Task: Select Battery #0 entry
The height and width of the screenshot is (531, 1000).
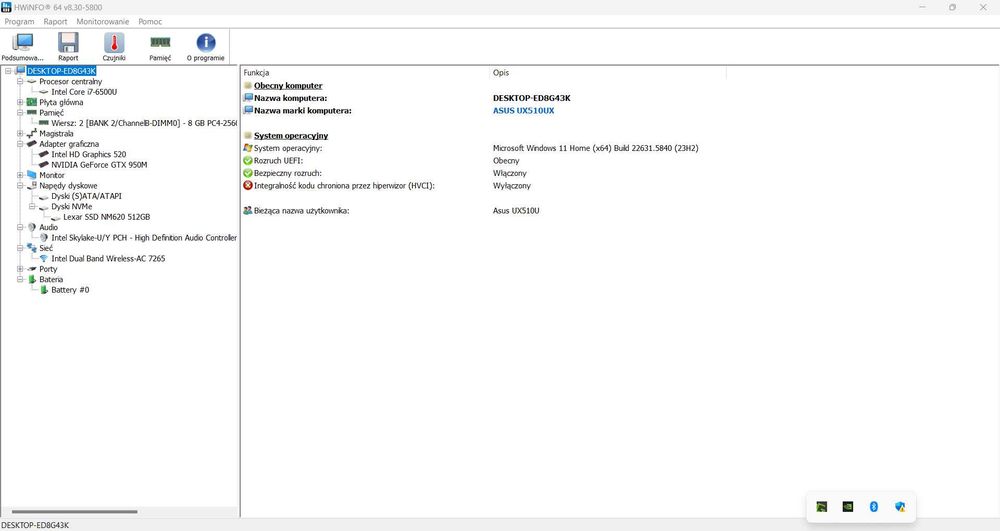Action: click(70, 290)
